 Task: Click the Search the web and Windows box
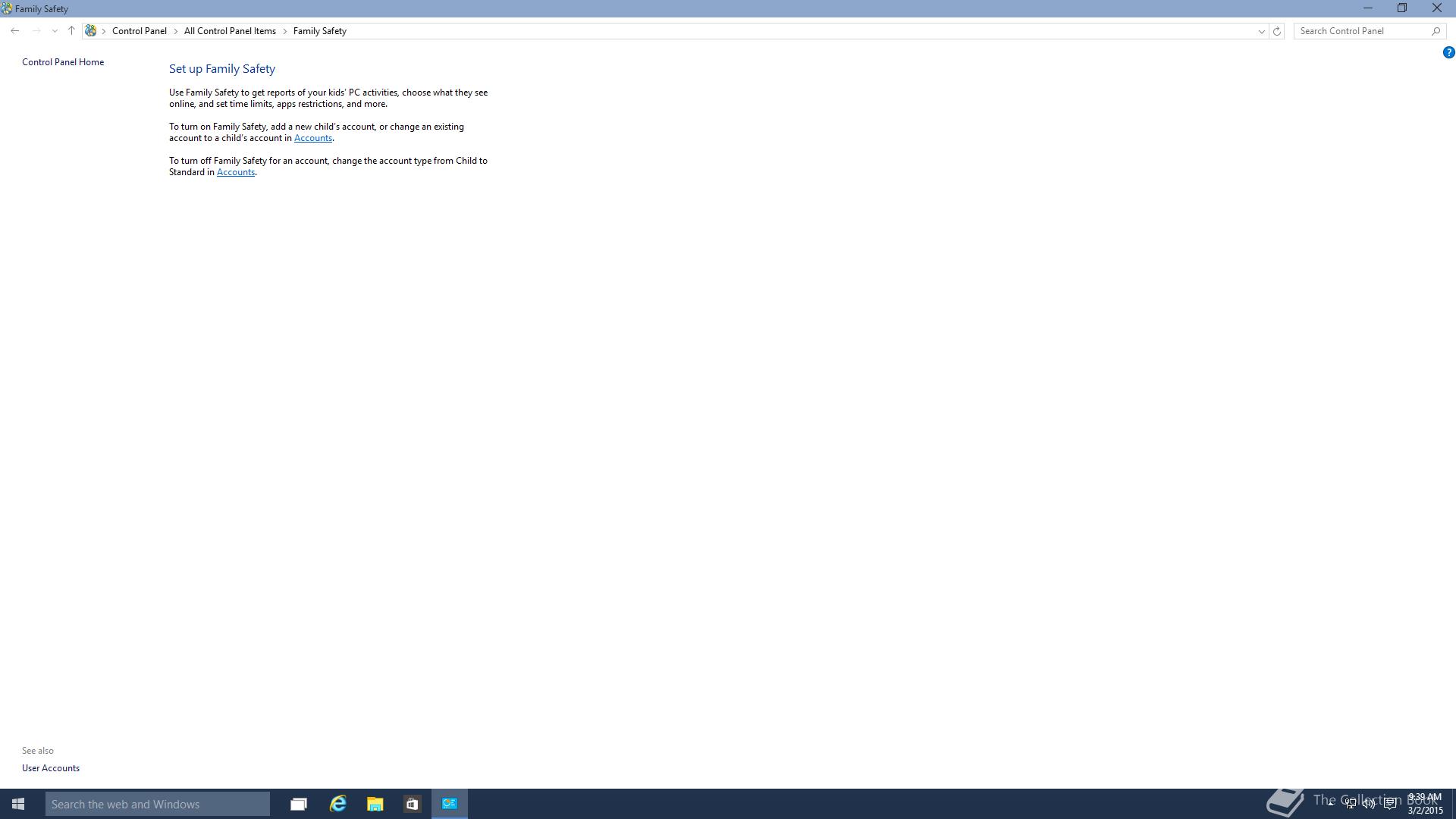pyautogui.click(x=158, y=804)
